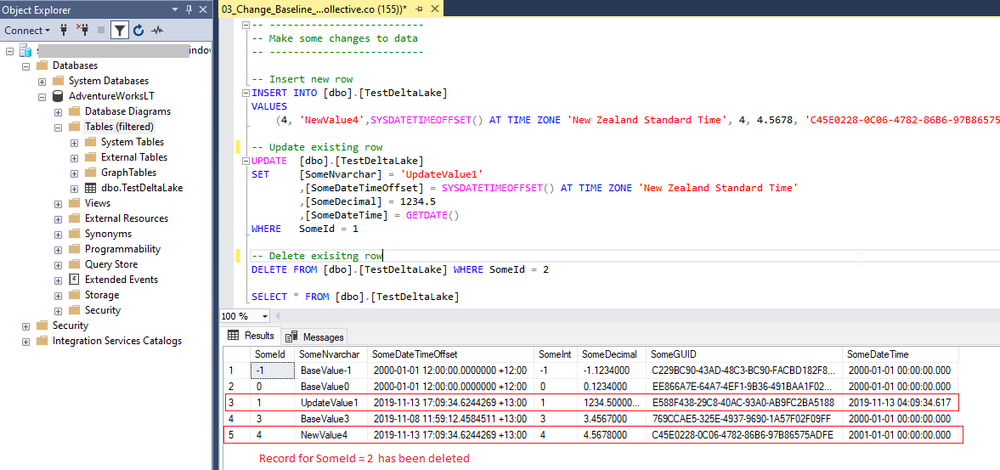Image resolution: width=1000 pixels, height=470 pixels.
Task: Click the Databases folder icon
Action: 42,65
